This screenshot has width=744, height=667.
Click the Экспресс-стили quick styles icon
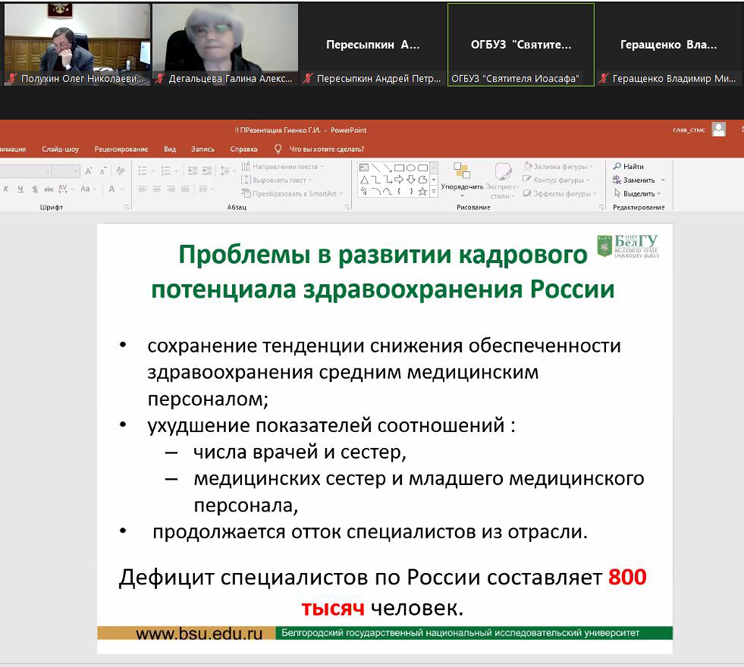click(x=503, y=172)
